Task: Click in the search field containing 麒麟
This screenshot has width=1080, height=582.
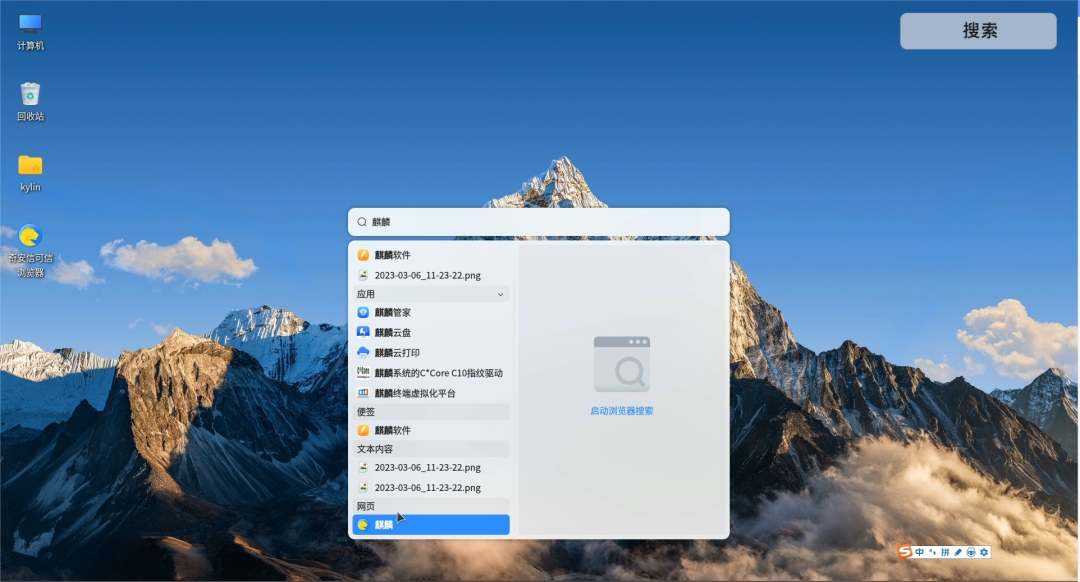Action: click(539, 222)
